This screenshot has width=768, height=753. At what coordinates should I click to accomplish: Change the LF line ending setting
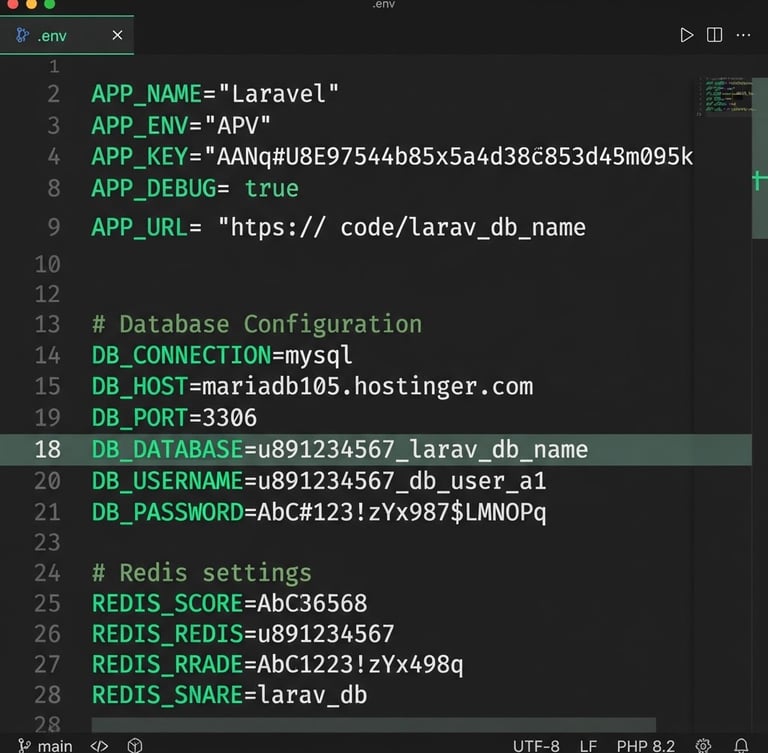[588, 746]
